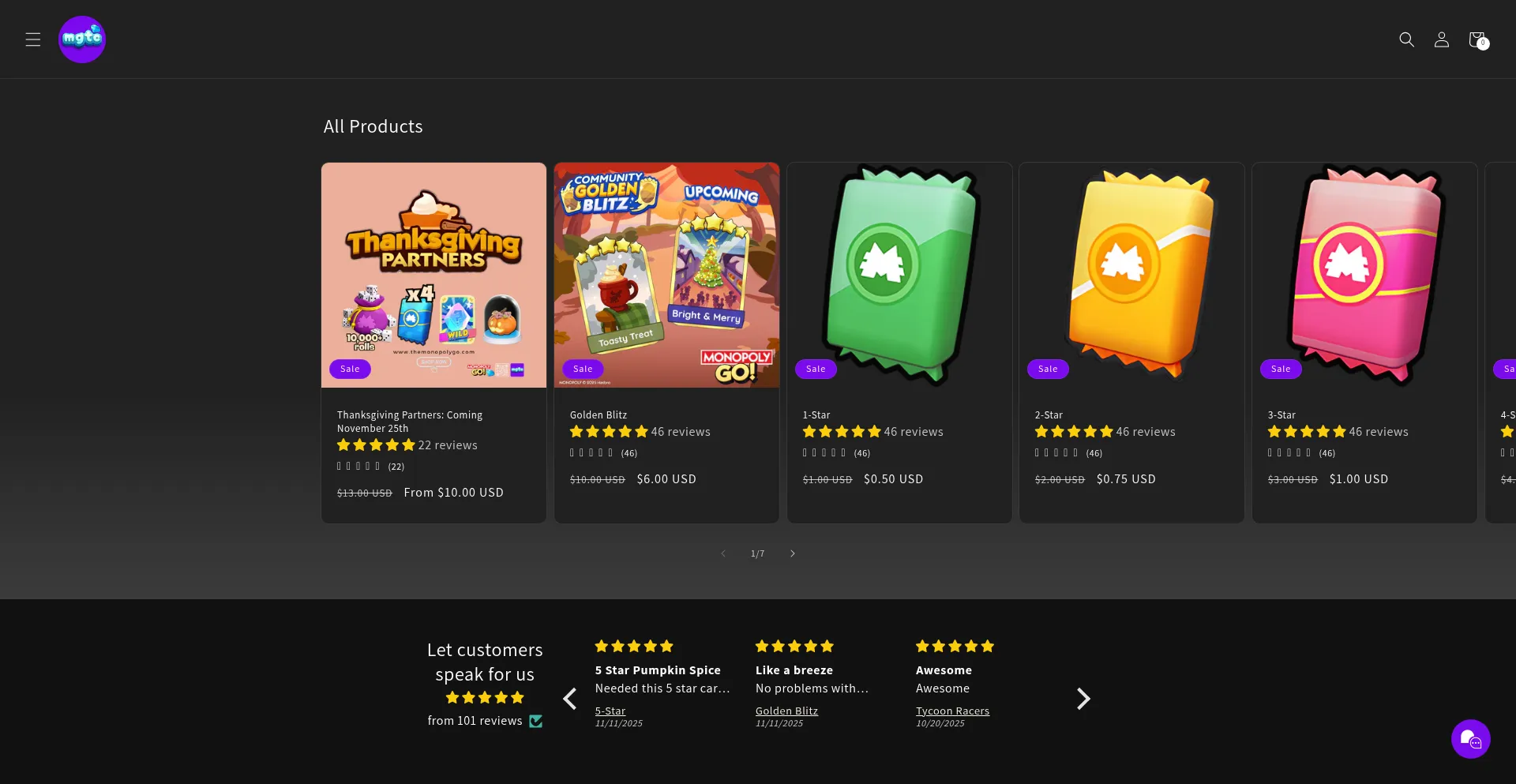Show previous customer reviews
1516x784 pixels.
570,699
